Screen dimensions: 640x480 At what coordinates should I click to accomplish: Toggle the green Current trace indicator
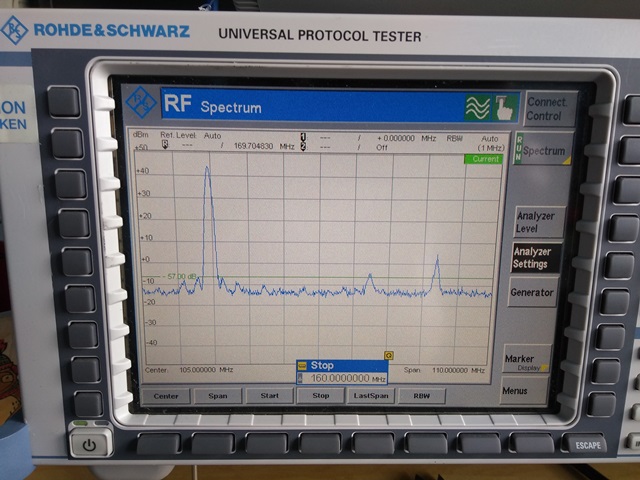point(483,159)
